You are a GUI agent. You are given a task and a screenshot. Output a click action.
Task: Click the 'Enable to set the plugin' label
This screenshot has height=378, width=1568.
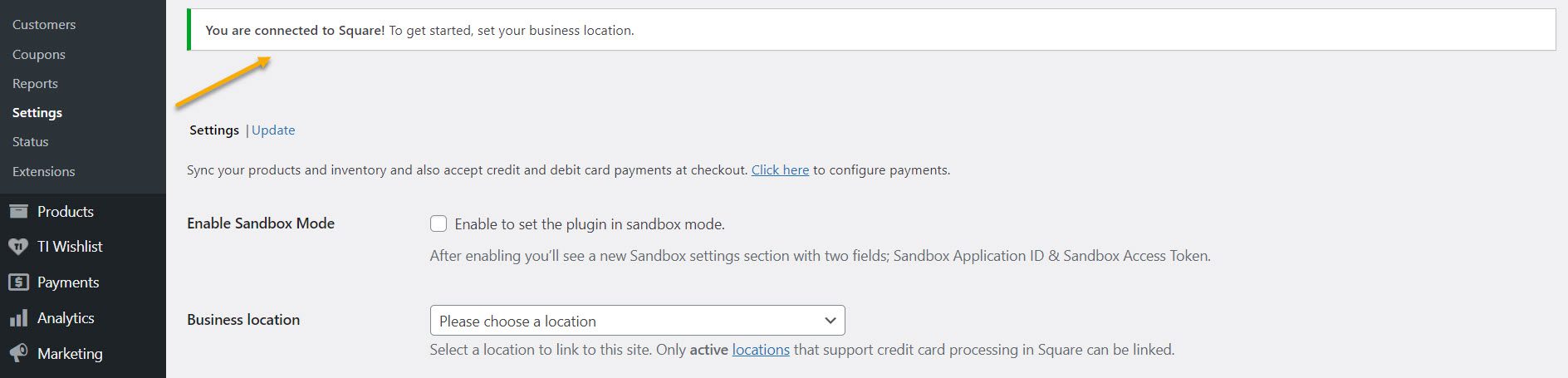590,224
